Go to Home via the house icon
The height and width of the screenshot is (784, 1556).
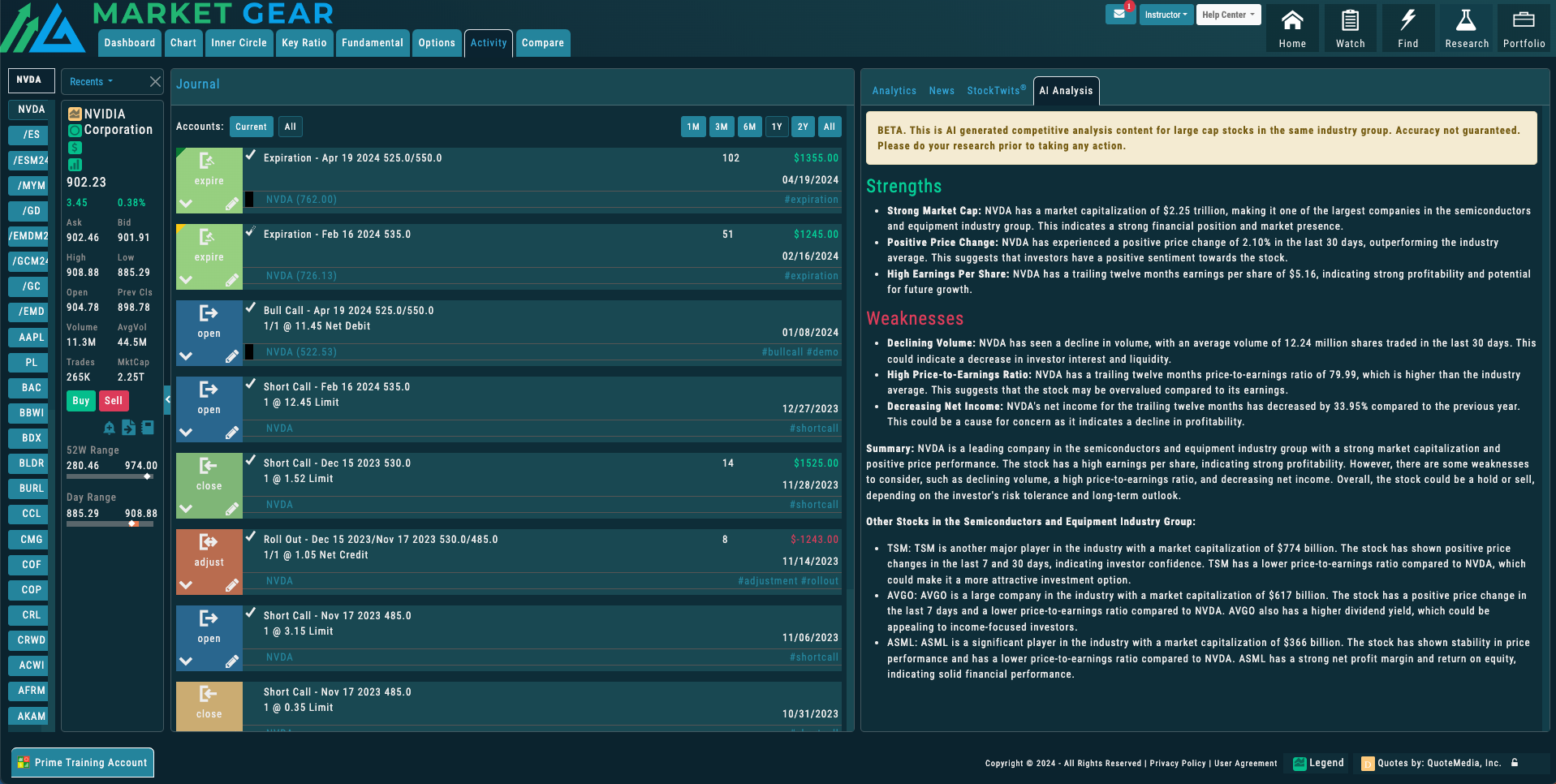click(x=1292, y=28)
